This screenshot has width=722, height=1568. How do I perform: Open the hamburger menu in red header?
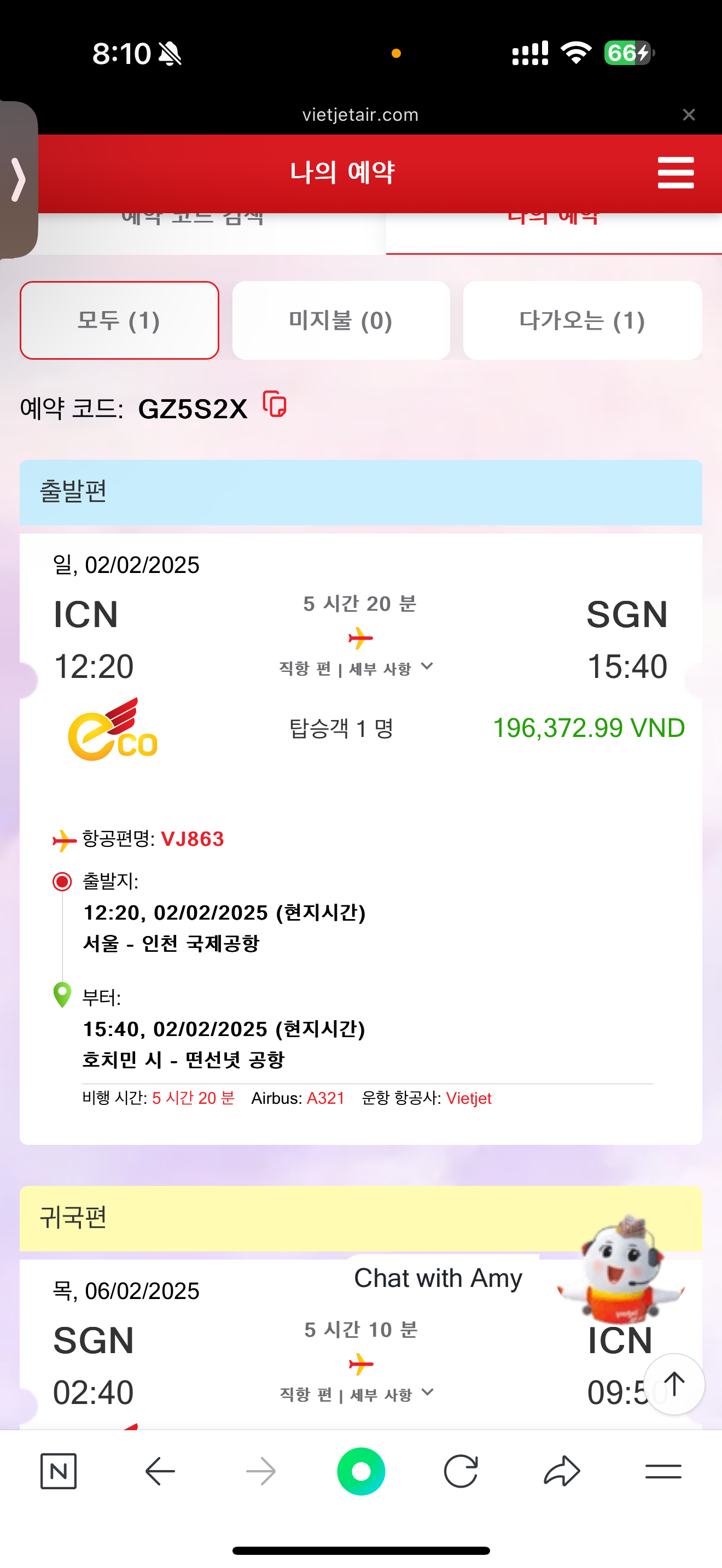(676, 173)
